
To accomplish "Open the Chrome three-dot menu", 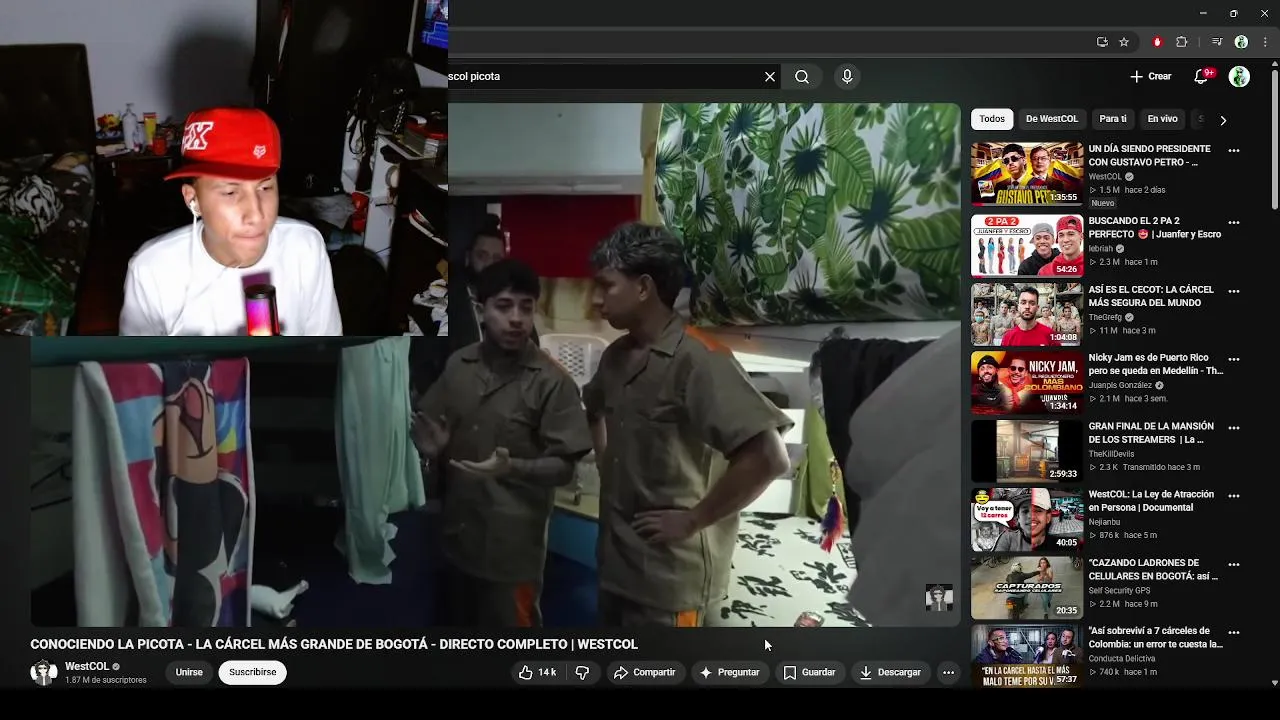I will (1265, 42).
